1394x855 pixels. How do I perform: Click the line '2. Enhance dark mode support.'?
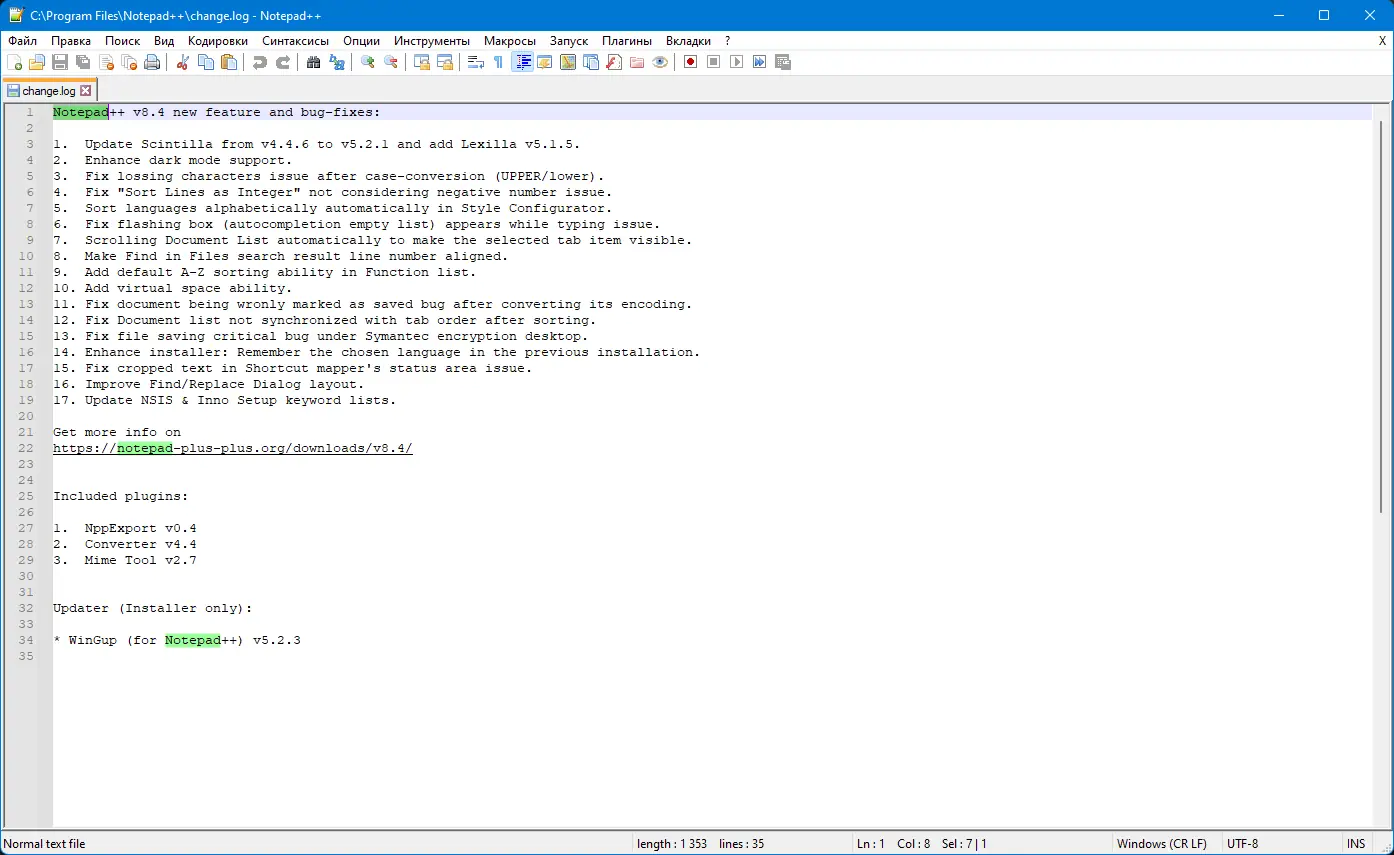pyautogui.click(x=173, y=160)
